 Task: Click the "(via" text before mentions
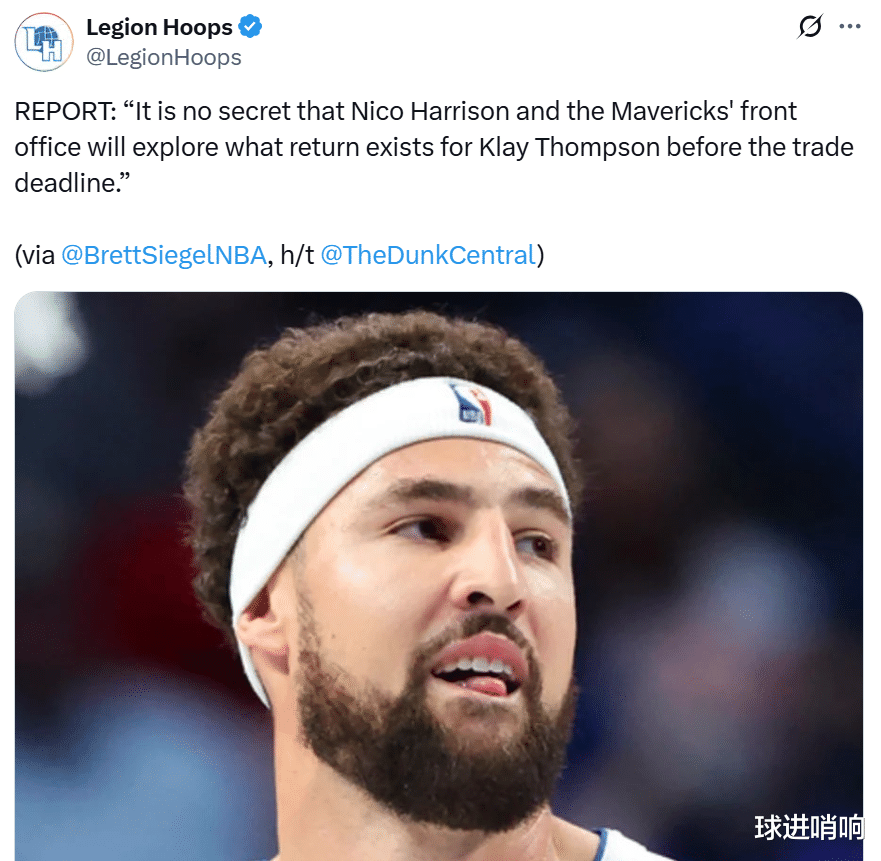click(35, 255)
